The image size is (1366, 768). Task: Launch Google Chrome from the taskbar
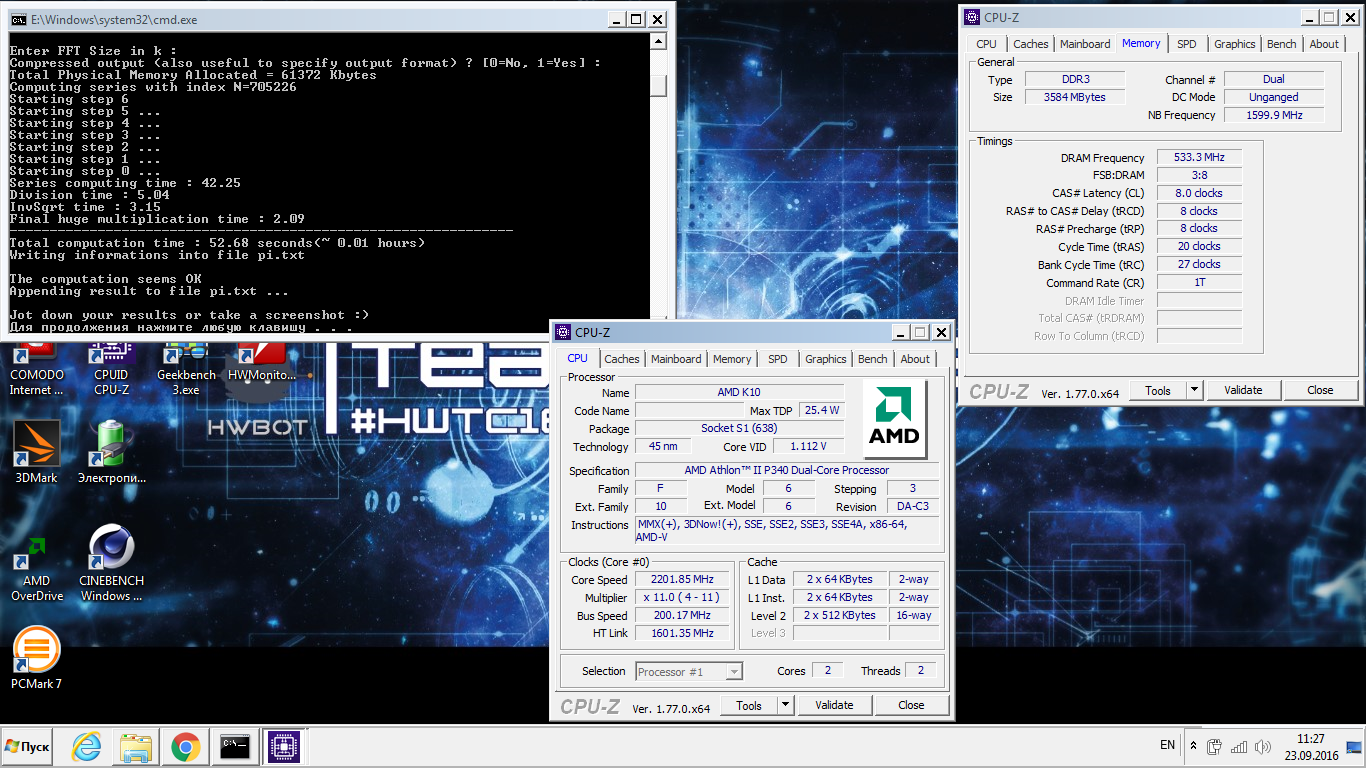tap(184, 746)
